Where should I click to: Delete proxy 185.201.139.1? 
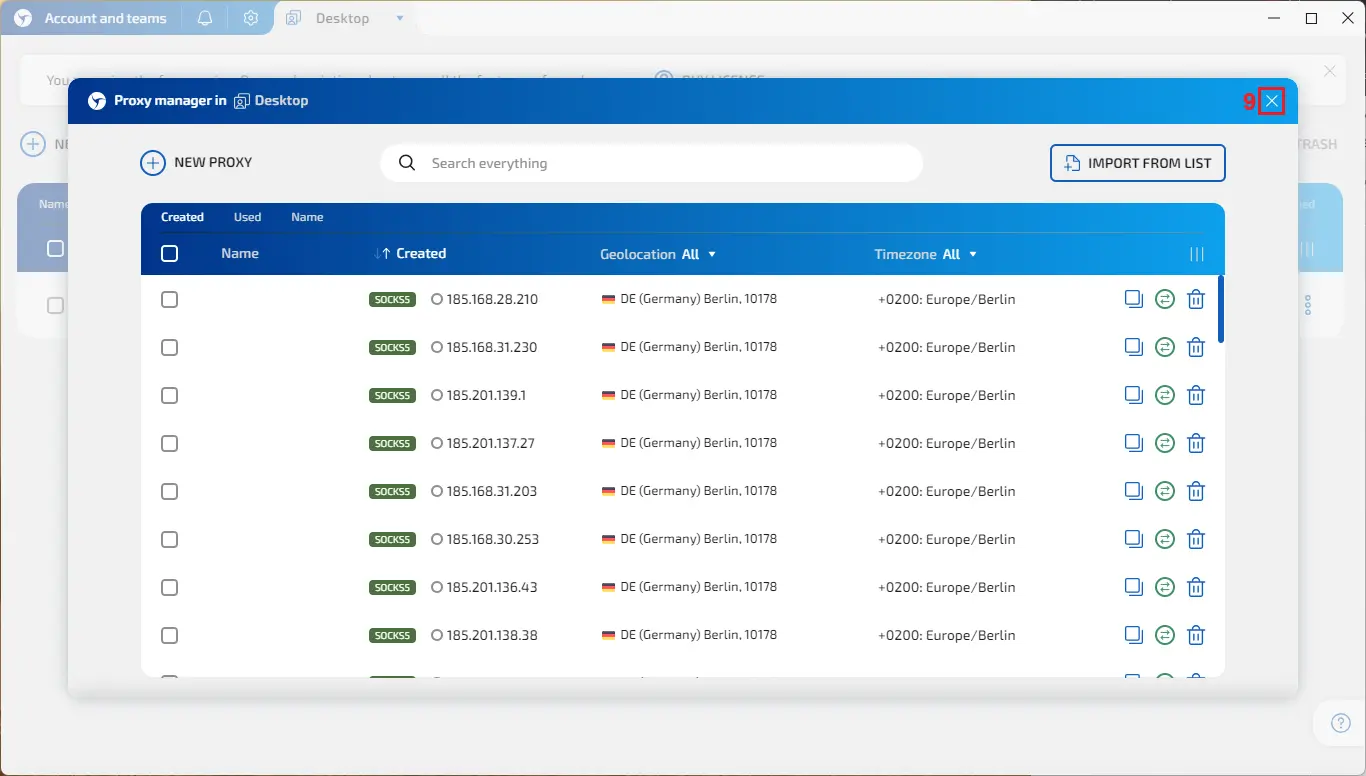point(1196,395)
